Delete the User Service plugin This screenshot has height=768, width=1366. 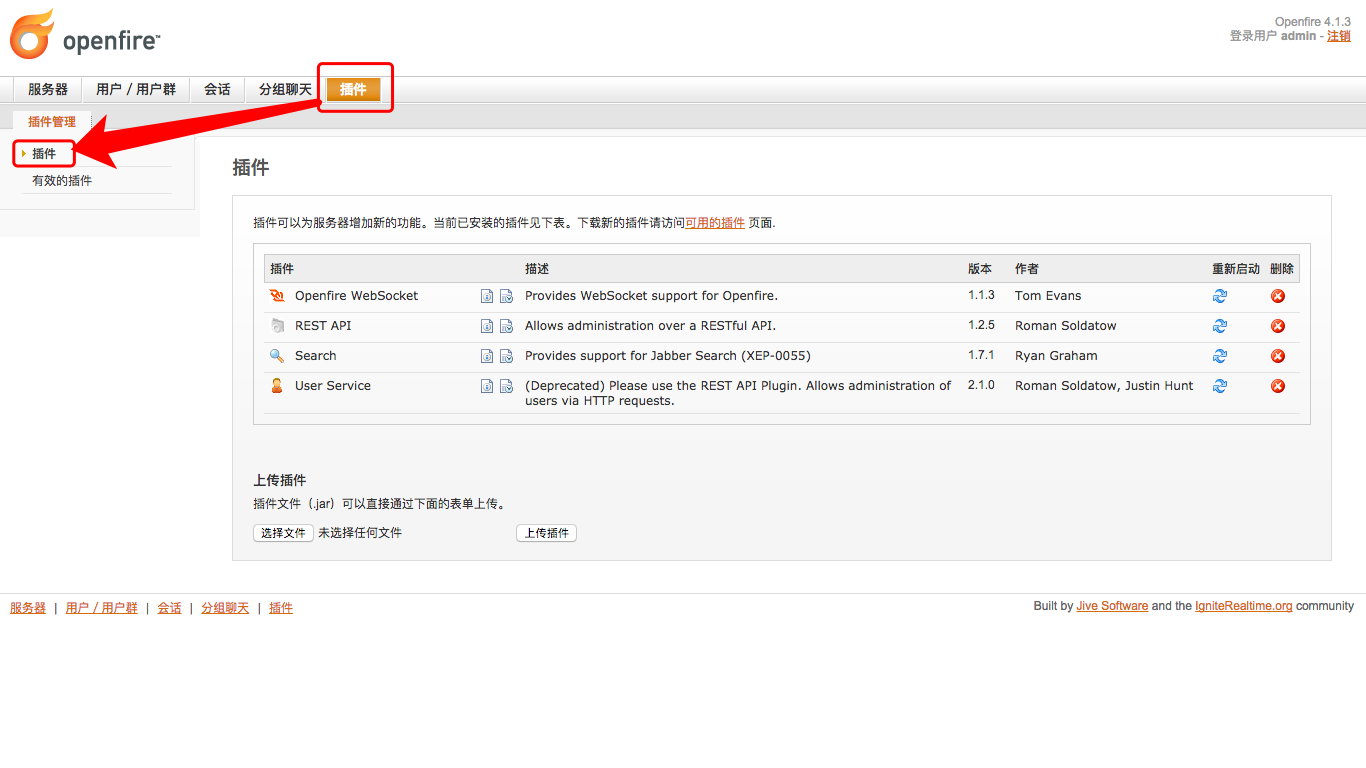1278,386
